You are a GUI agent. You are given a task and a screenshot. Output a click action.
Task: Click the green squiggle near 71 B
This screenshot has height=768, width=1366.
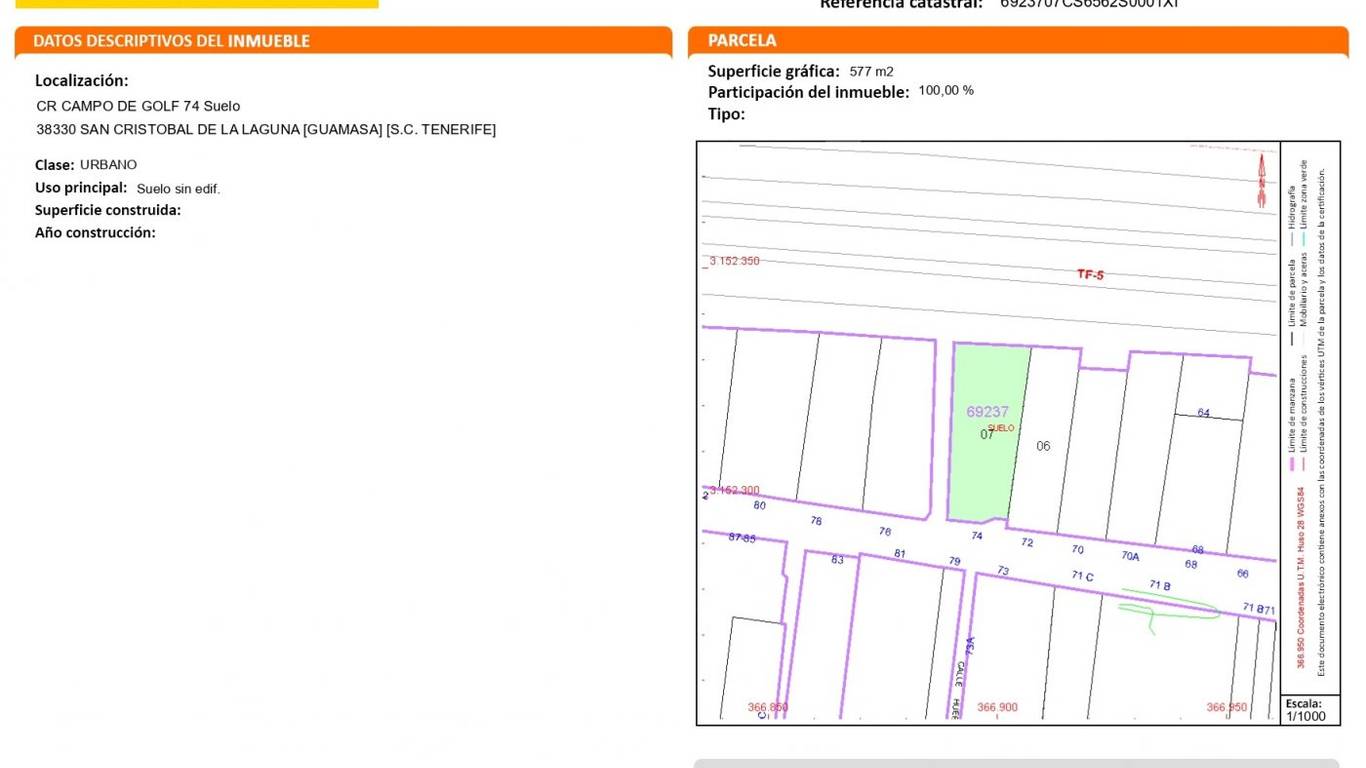click(x=1165, y=610)
